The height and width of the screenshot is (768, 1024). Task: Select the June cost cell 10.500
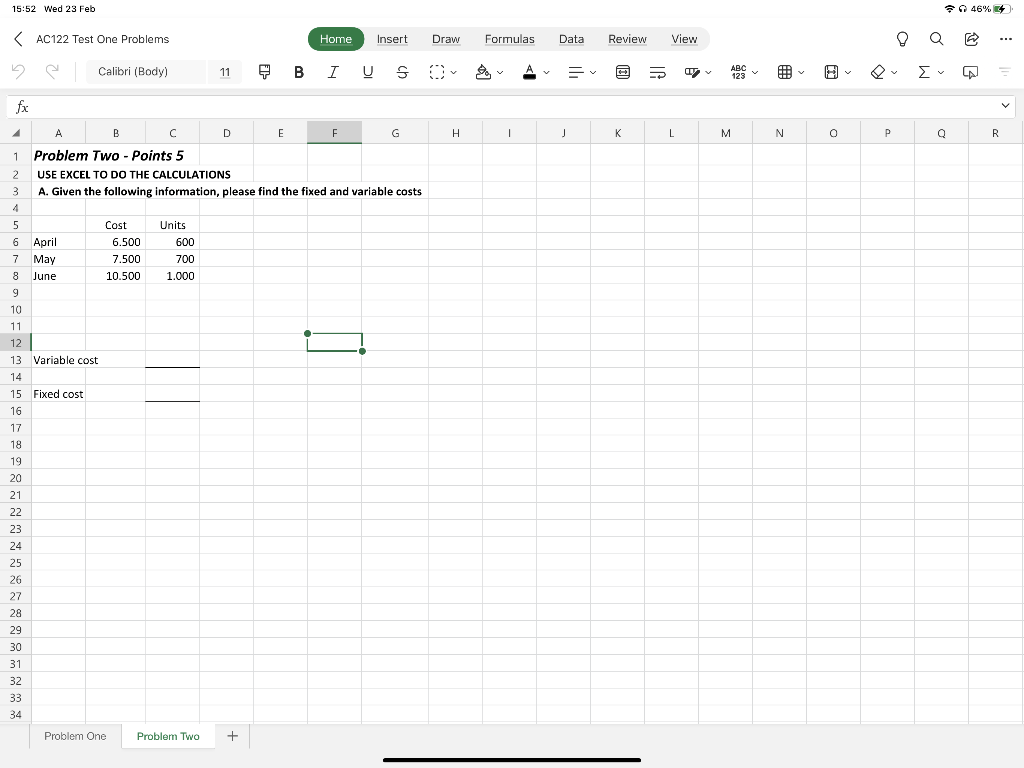coord(116,276)
